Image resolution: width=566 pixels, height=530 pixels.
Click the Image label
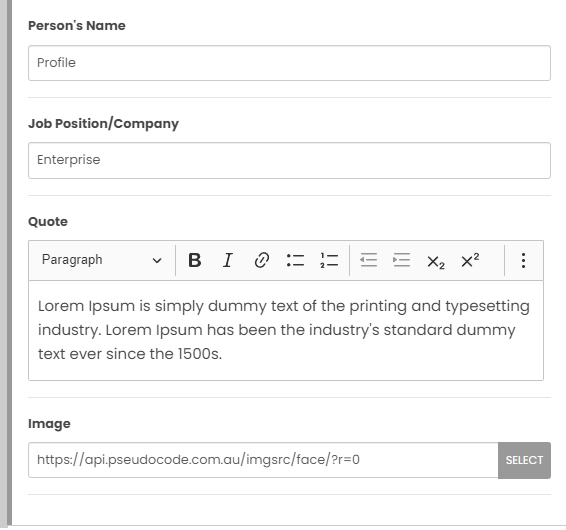pyautogui.click(x=49, y=424)
